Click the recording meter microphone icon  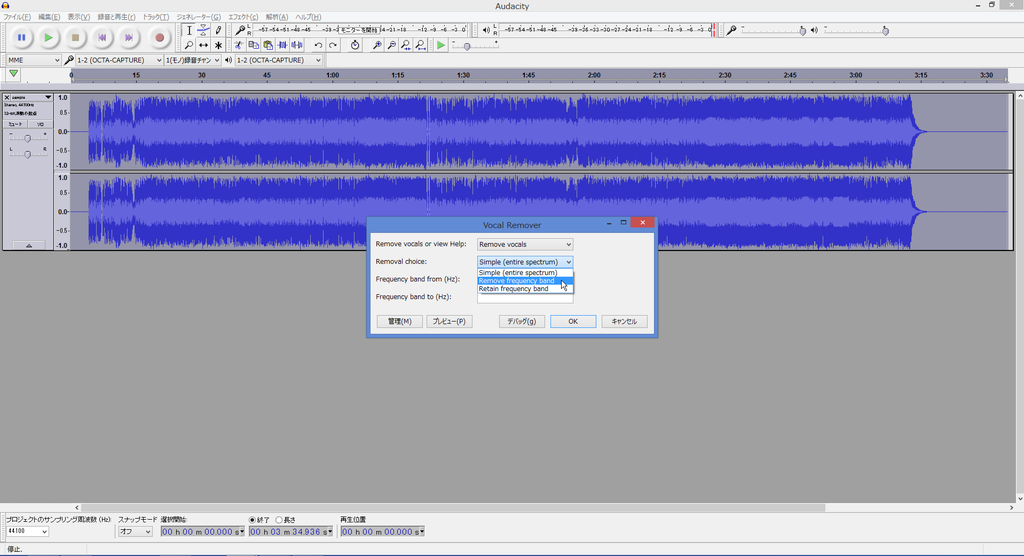tap(240, 30)
